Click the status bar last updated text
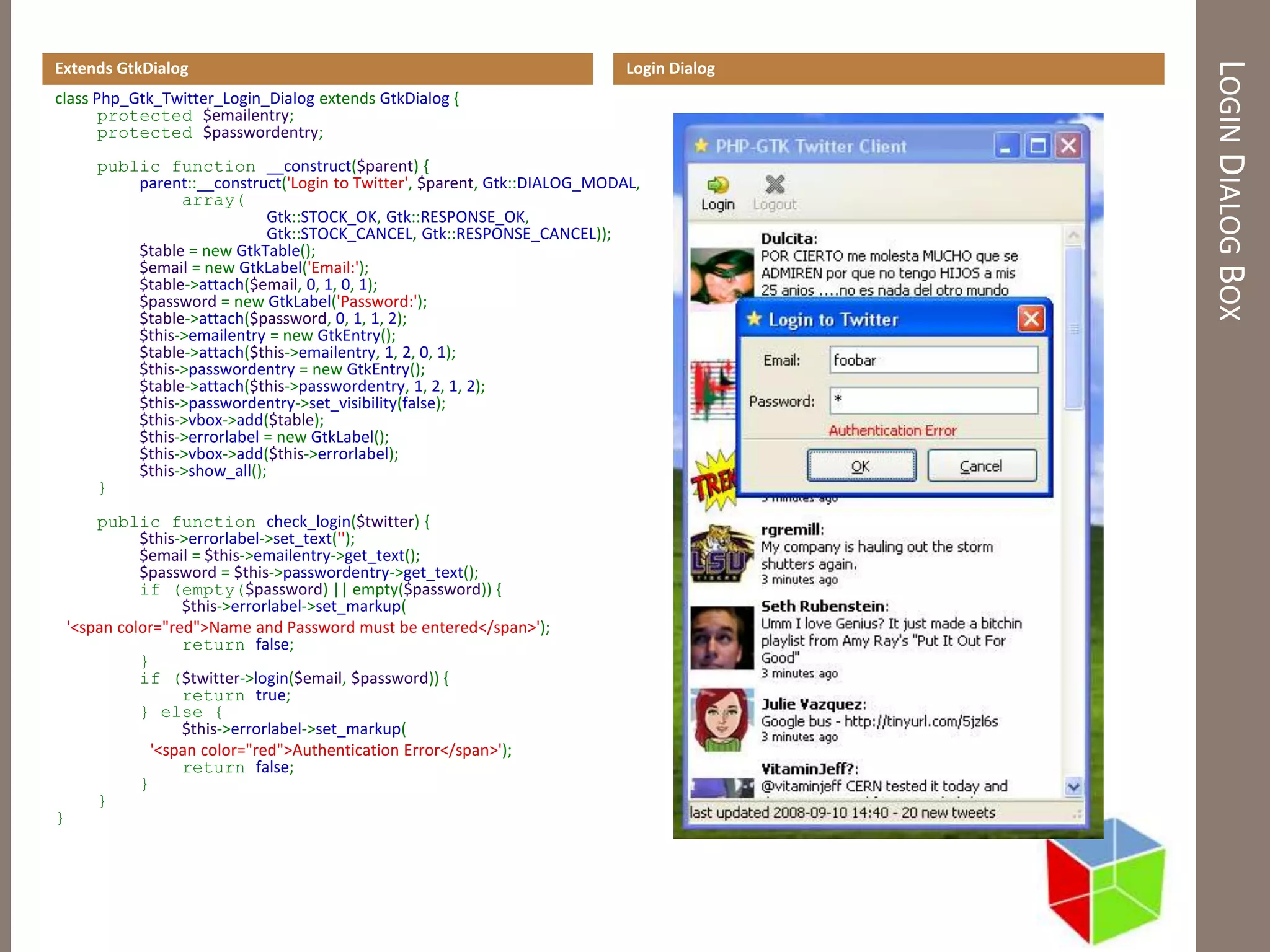1270x952 pixels. (842, 813)
